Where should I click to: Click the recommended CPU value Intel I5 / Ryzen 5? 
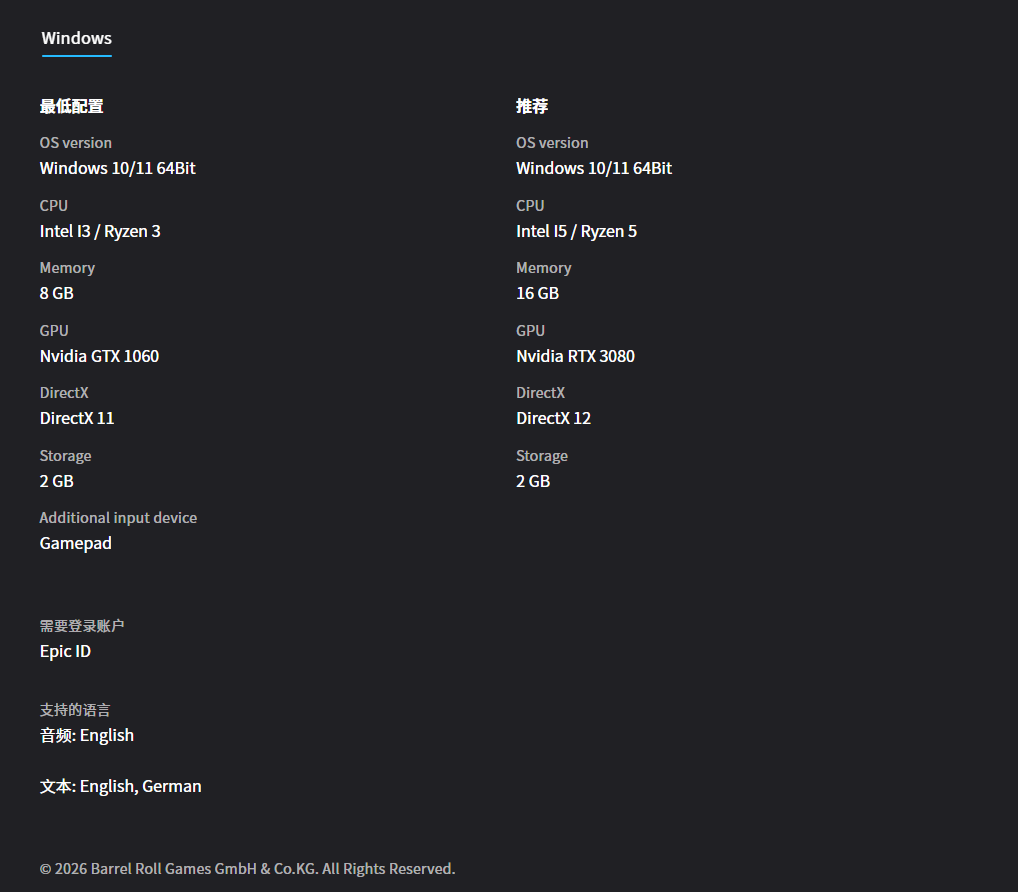pyautogui.click(x=576, y=231)
